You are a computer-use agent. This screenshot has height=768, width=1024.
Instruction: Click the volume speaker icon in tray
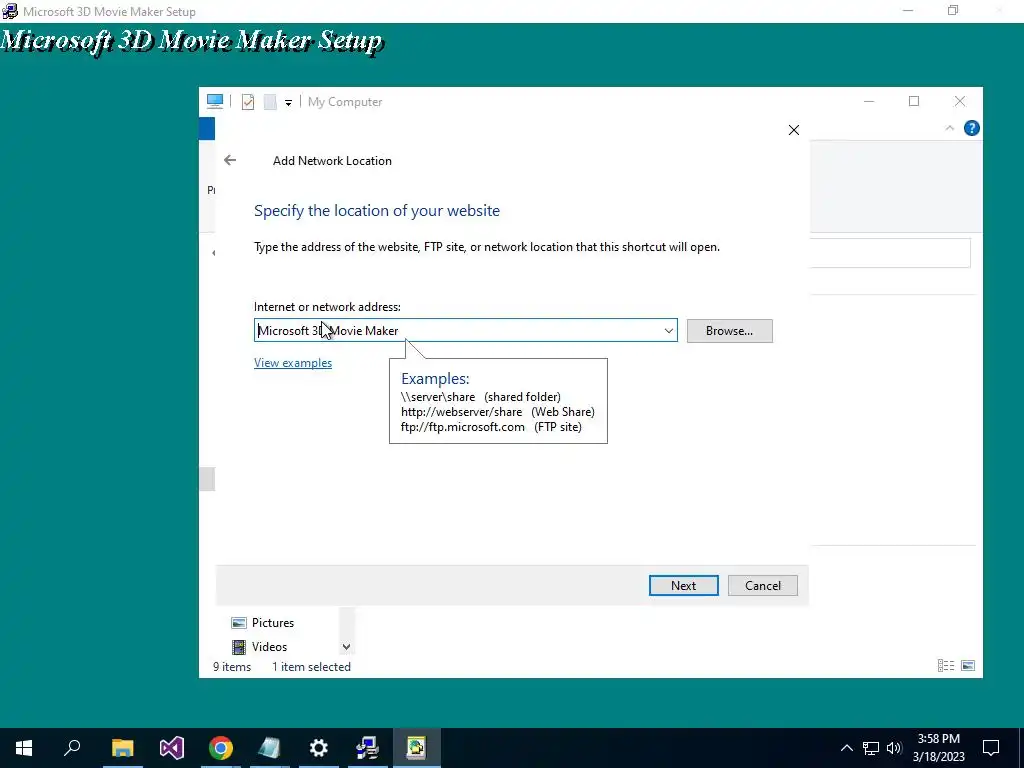(x=894, y=748)
